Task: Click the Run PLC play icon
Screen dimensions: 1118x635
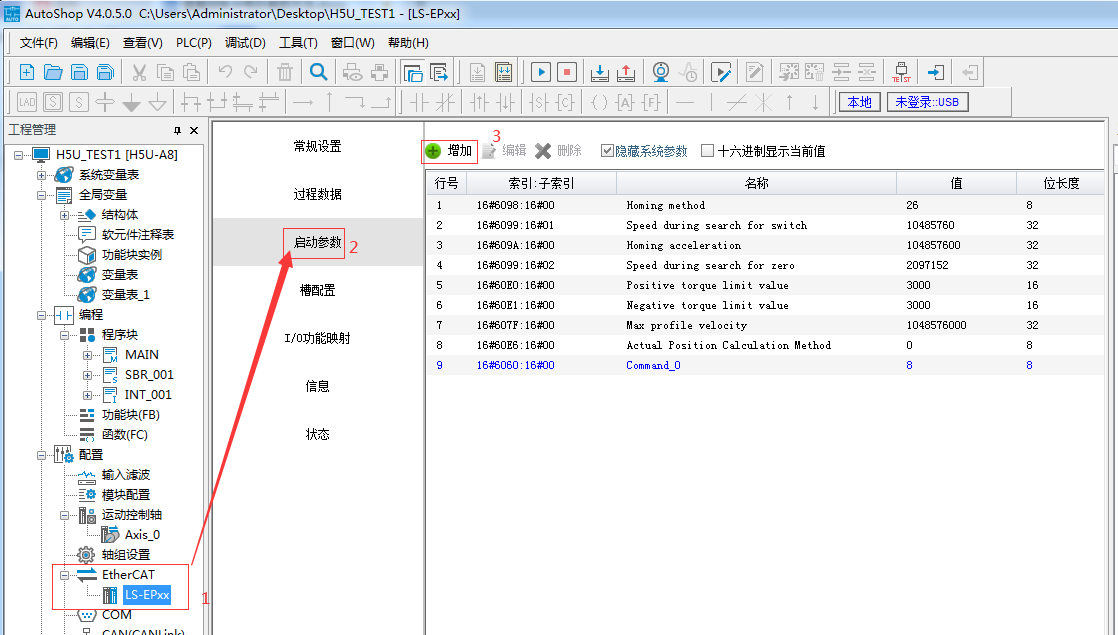Action: click(540, 72)
